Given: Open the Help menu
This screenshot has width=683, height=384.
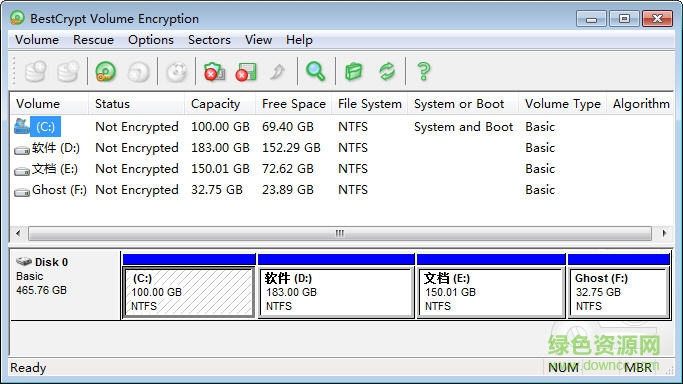Looking at the screenshot, I should 299,40.
